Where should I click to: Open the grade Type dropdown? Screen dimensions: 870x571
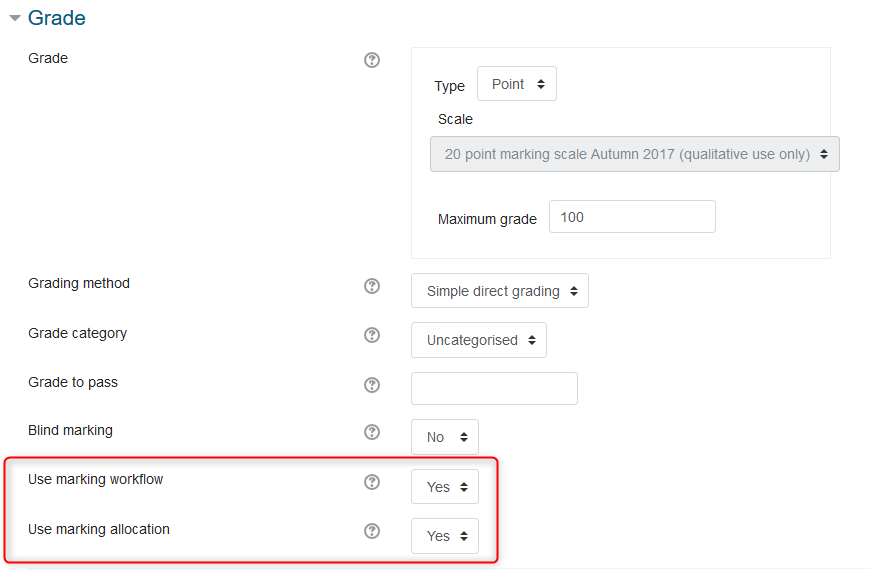pos(517,84)
